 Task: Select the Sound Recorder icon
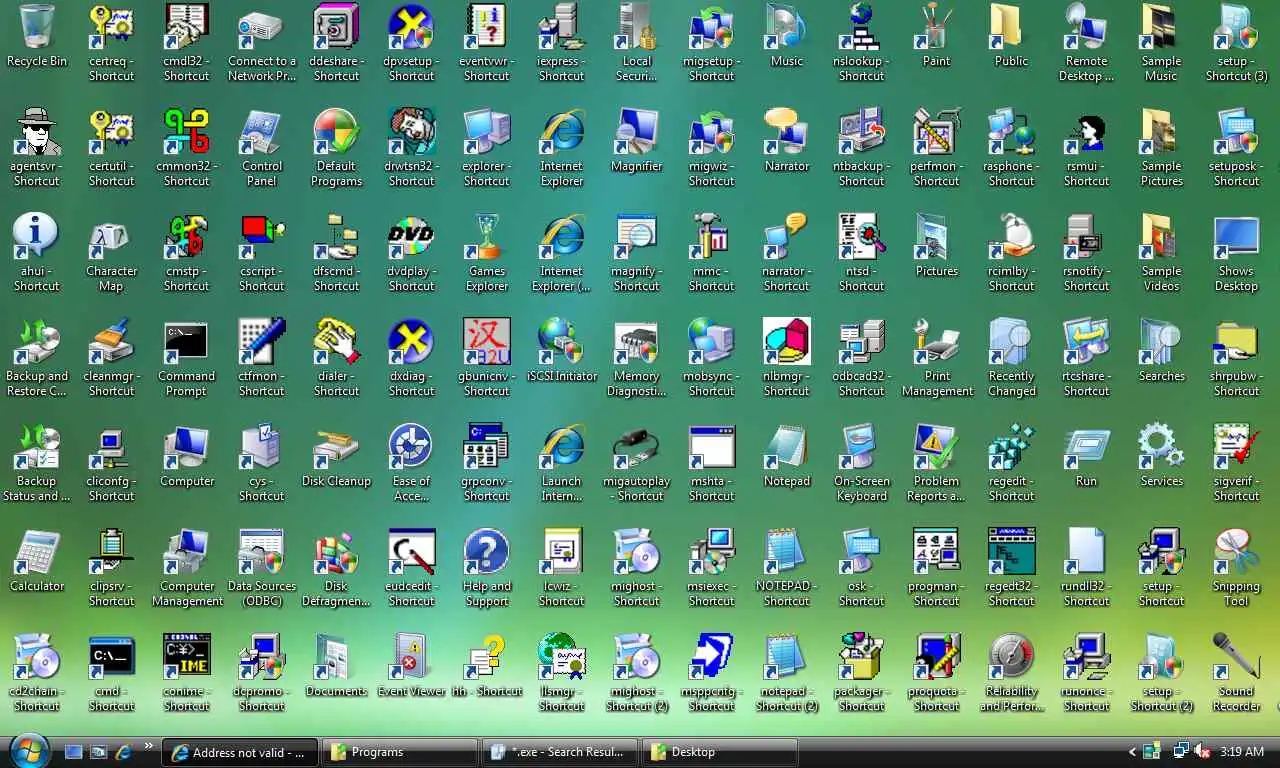(x=1237, y=657)
